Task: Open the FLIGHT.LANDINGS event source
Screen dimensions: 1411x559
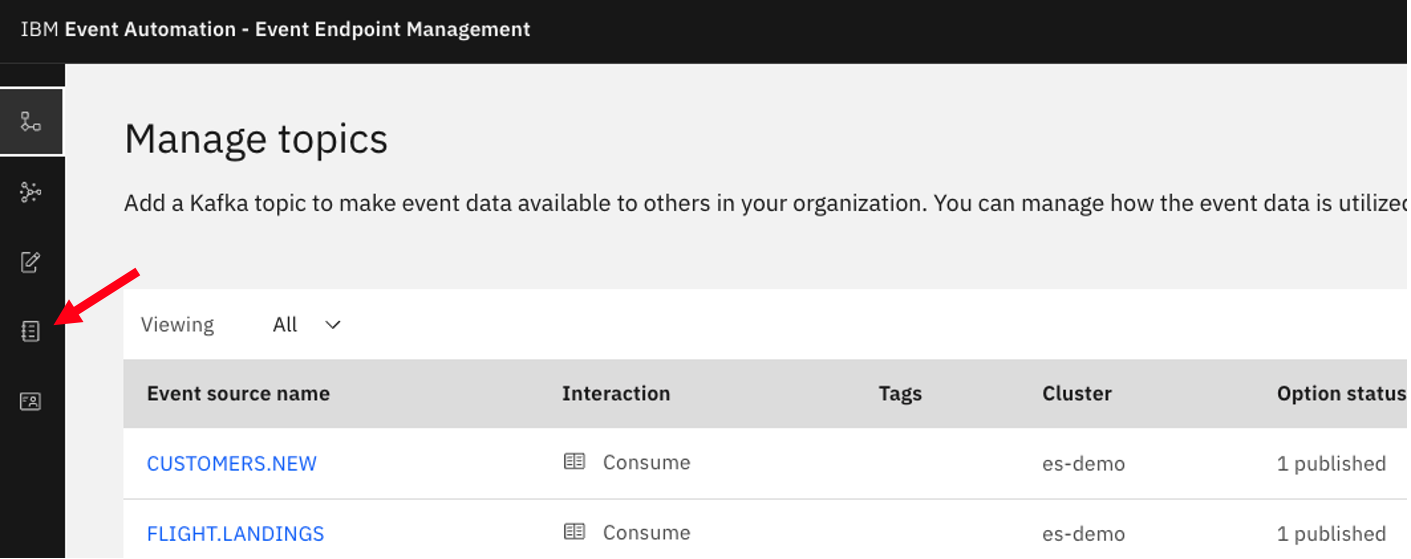Action: pos(235,533)
